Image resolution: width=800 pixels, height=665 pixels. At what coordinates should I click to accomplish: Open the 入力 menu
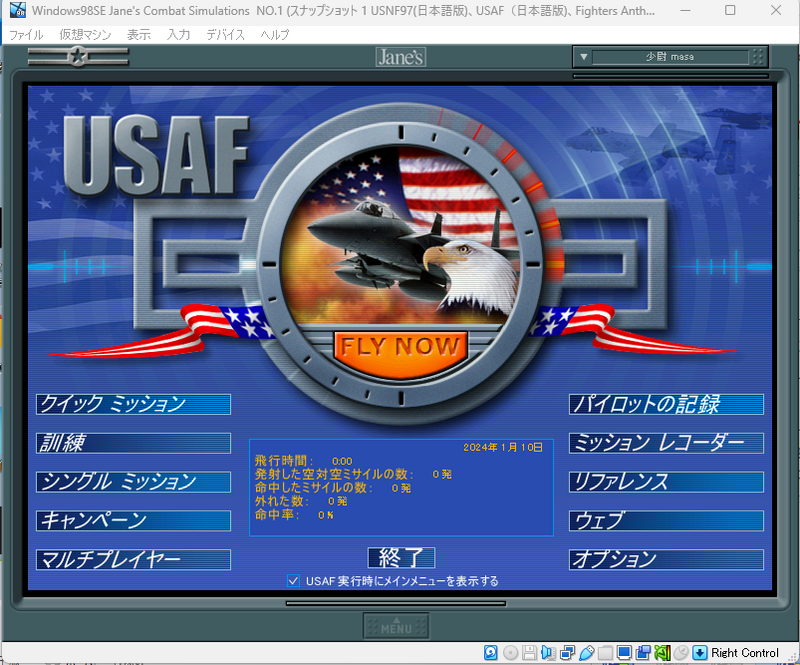pyautogui.click(x=179, y=35)
